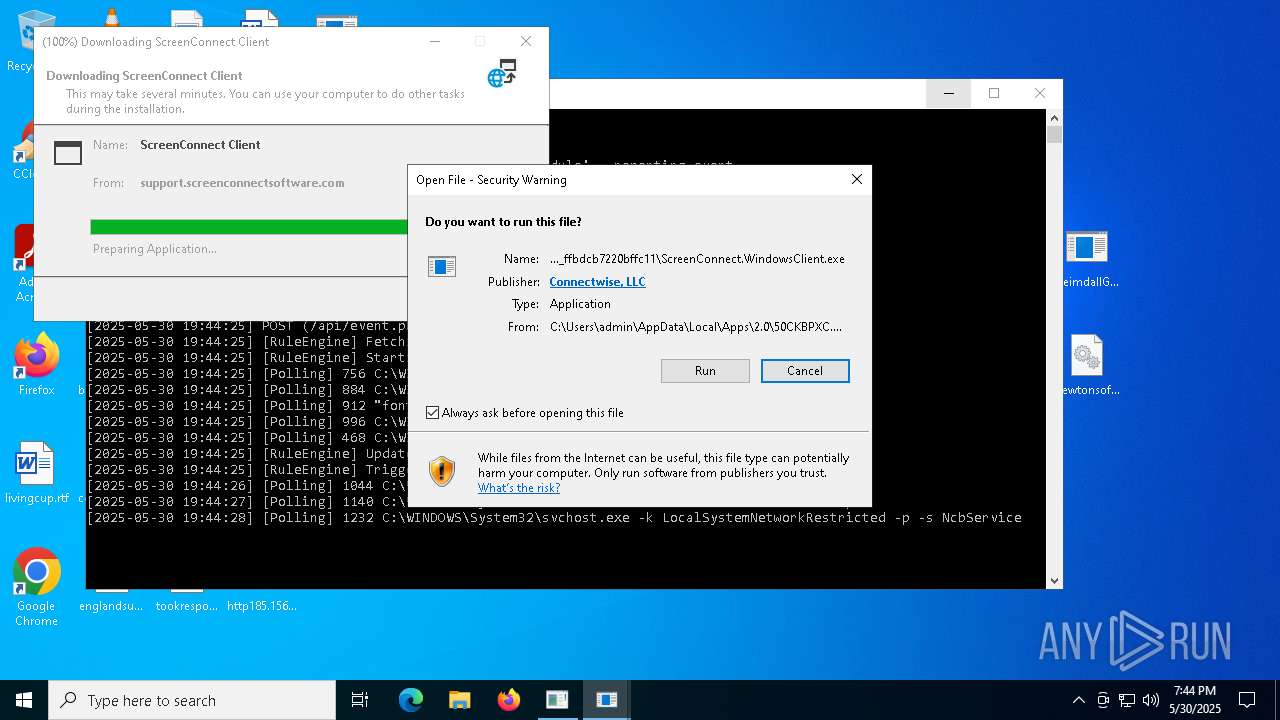Image resolution: width=1280 pixels, height=720 pixels.
Task: Minimize the console window
Action: coord(949,93)
